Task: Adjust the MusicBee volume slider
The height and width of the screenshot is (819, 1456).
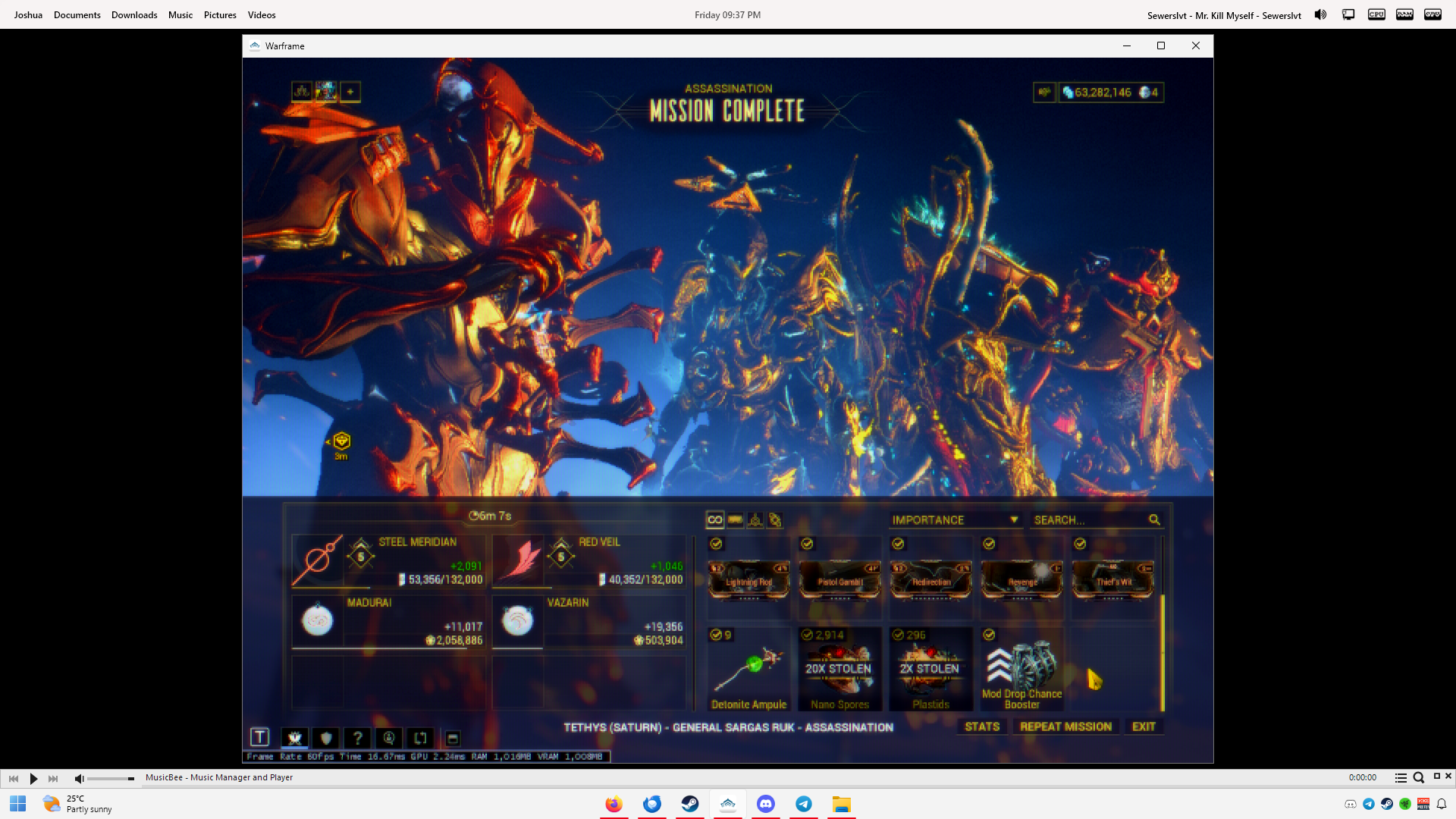Action: pos(111,778)
